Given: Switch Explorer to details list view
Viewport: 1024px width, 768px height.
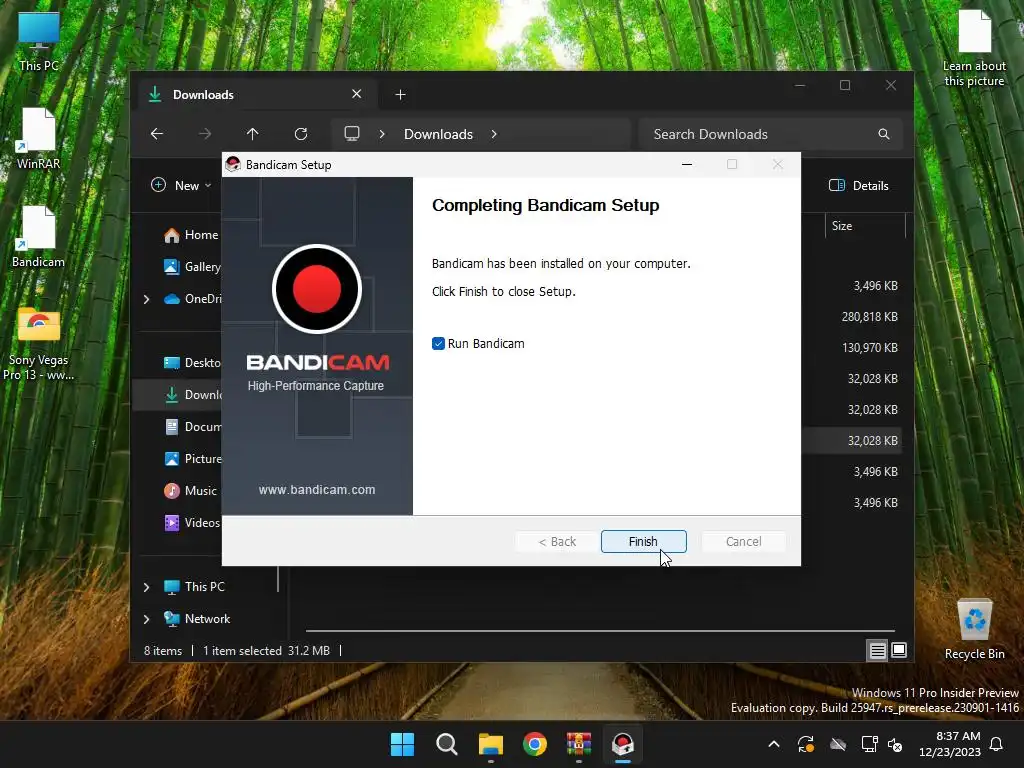Looking at the screenshot, I should point(878,650).
